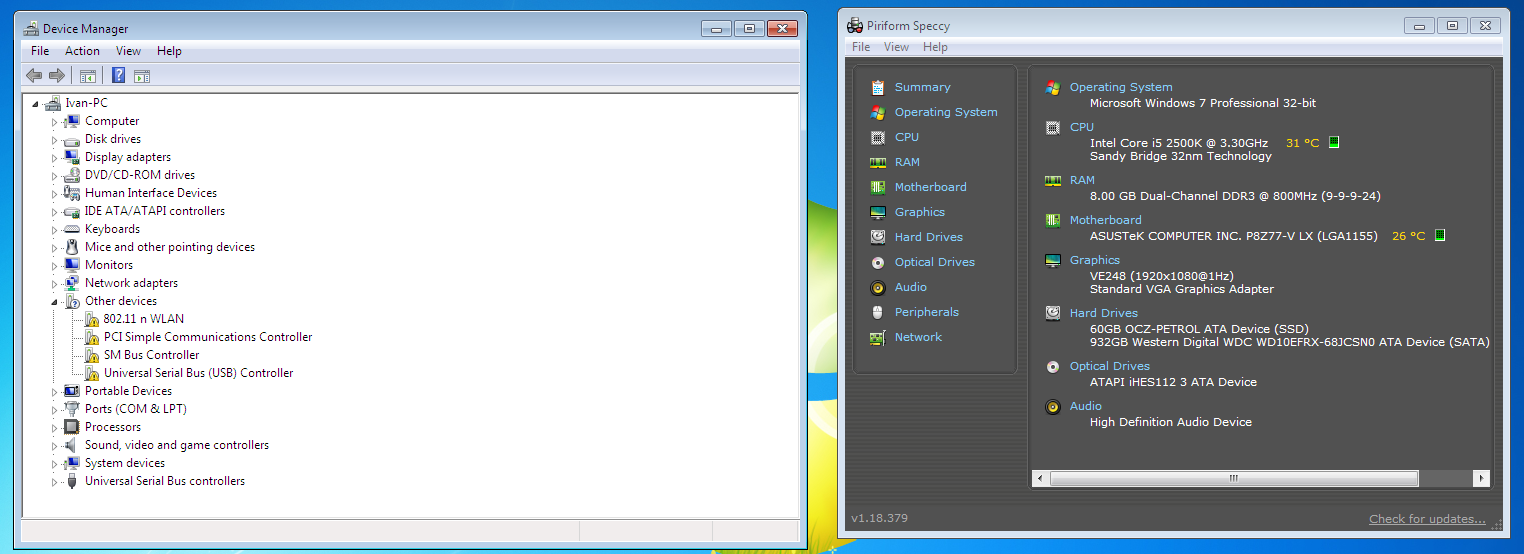Expand the Display adapters node

55,157
